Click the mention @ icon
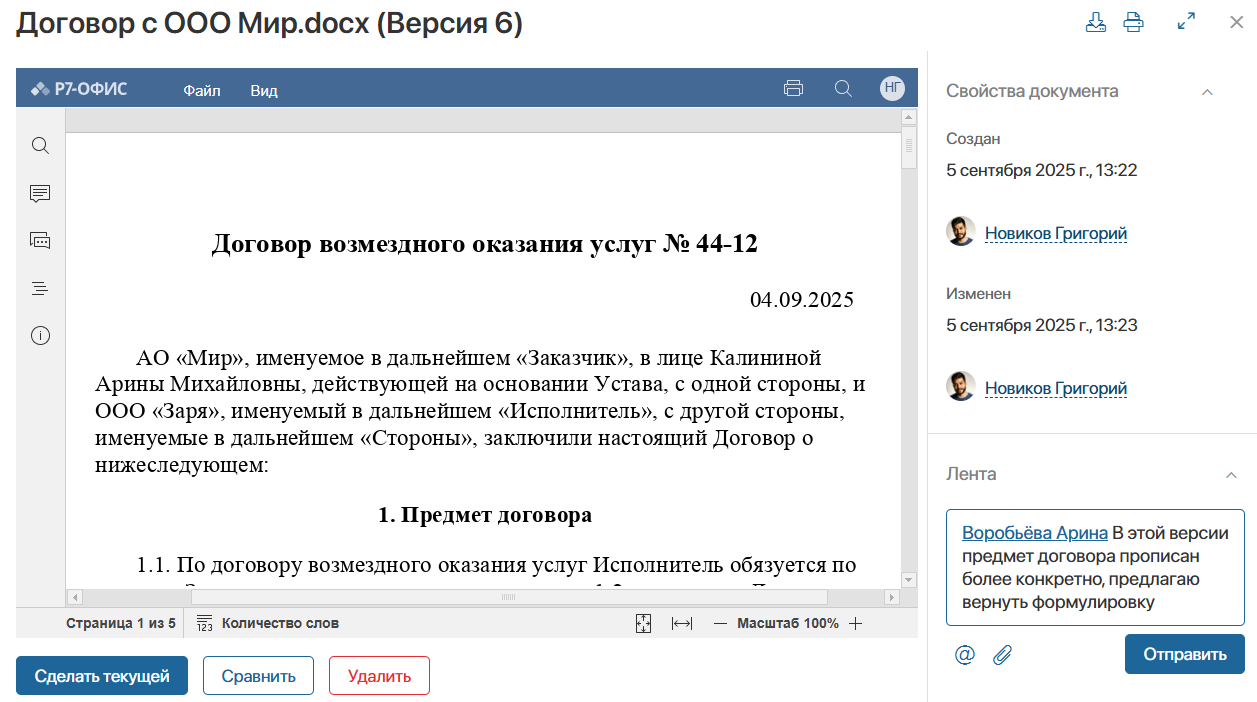 (964, 655)
